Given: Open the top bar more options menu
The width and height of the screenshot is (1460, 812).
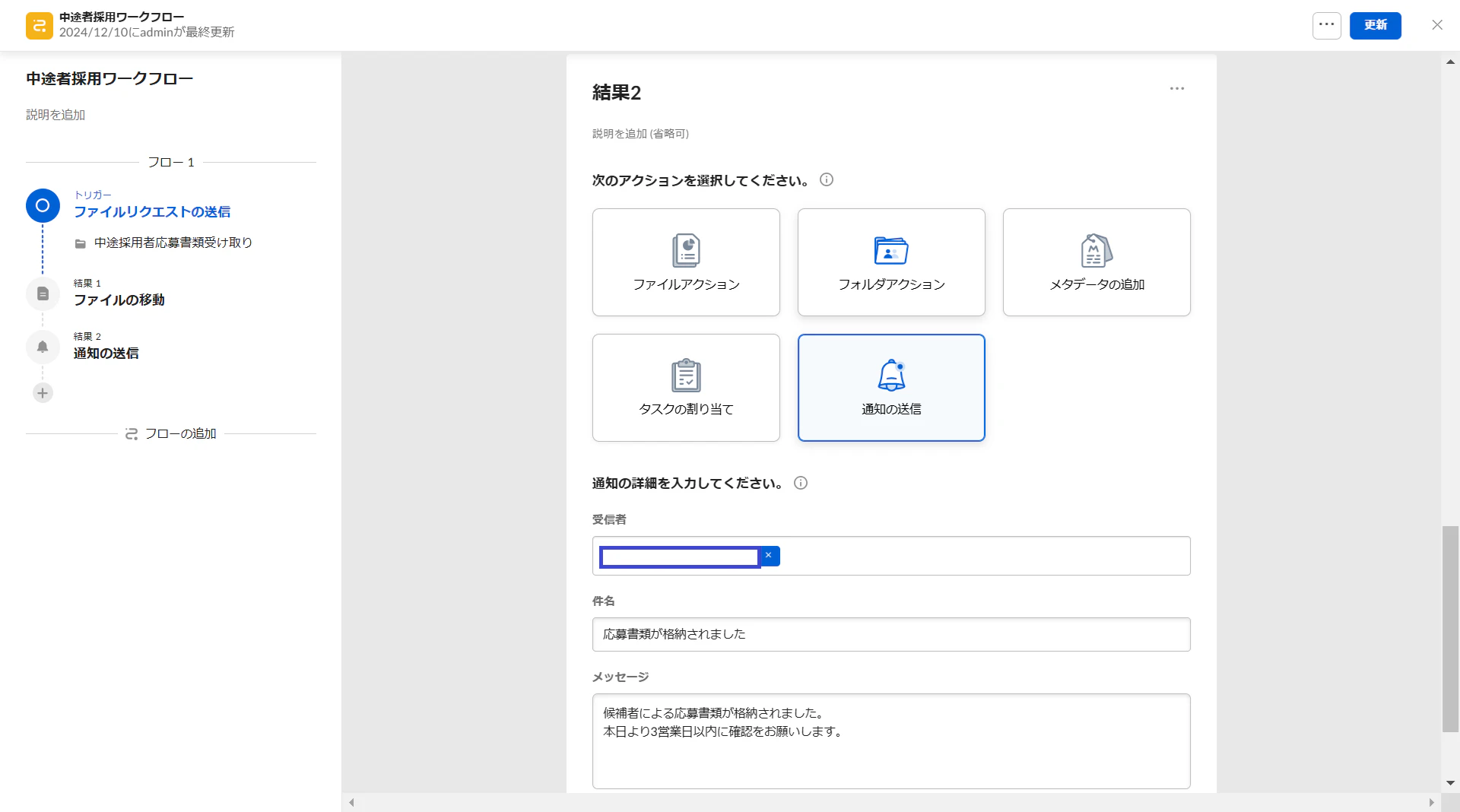Looking at the screenshot, I should (x=1326, y=25).
